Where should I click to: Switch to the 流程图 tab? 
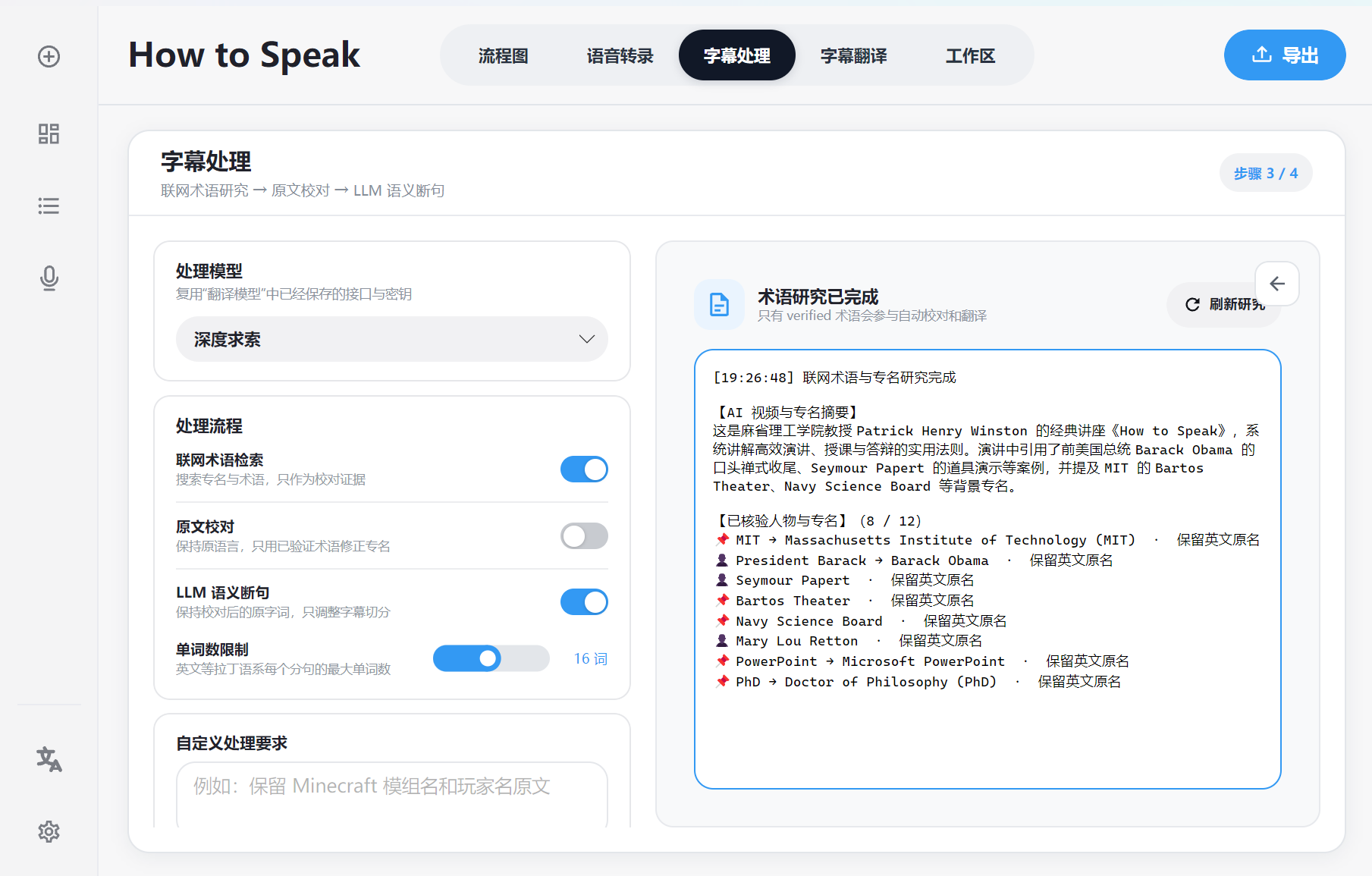coord(503,55)
